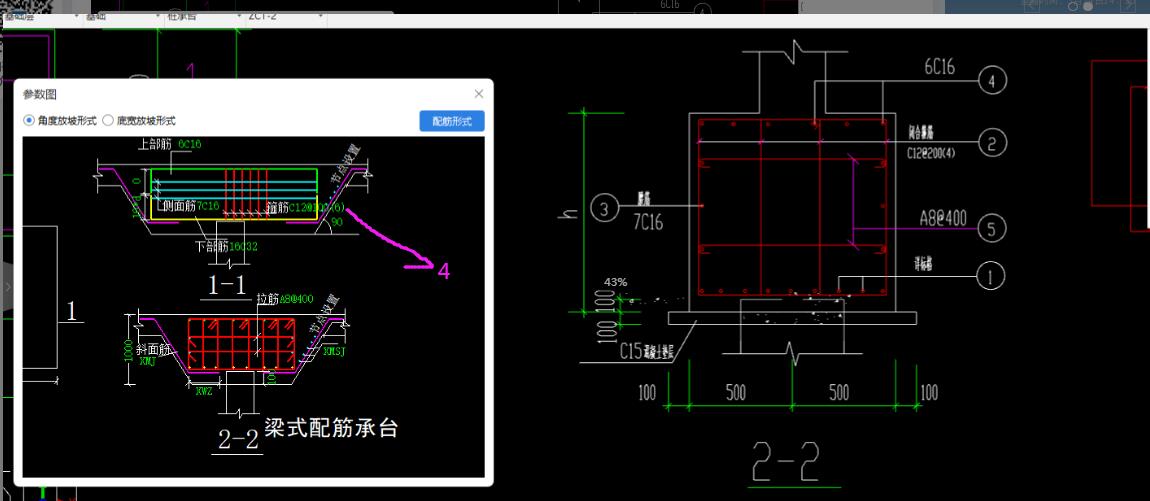Click the 参数图 dialog title
The width and height of the screenshot is (1150, 501).
click(x=40, y=94)
